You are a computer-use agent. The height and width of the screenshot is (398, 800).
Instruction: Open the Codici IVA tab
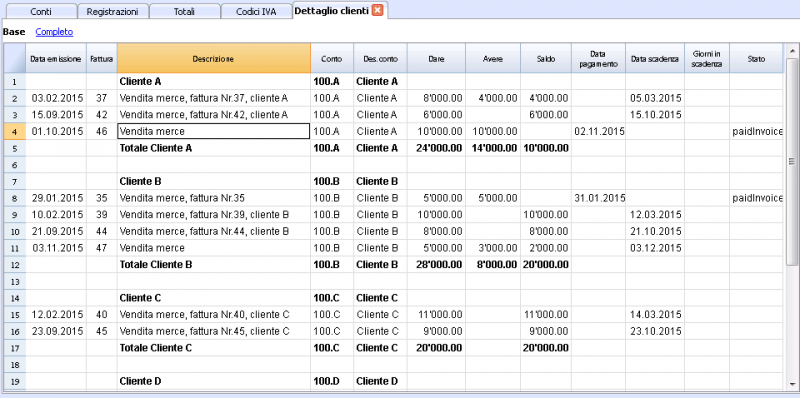coord(256,11)
